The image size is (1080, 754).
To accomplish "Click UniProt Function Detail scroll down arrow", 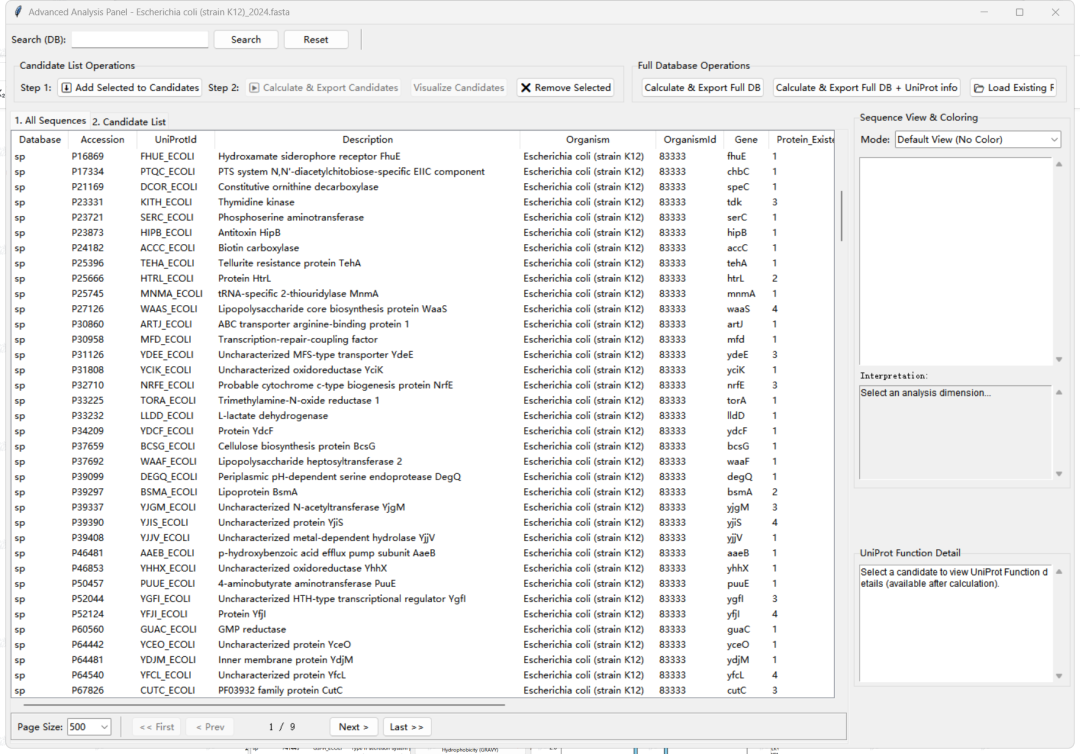I will (x=1059, y=676).
